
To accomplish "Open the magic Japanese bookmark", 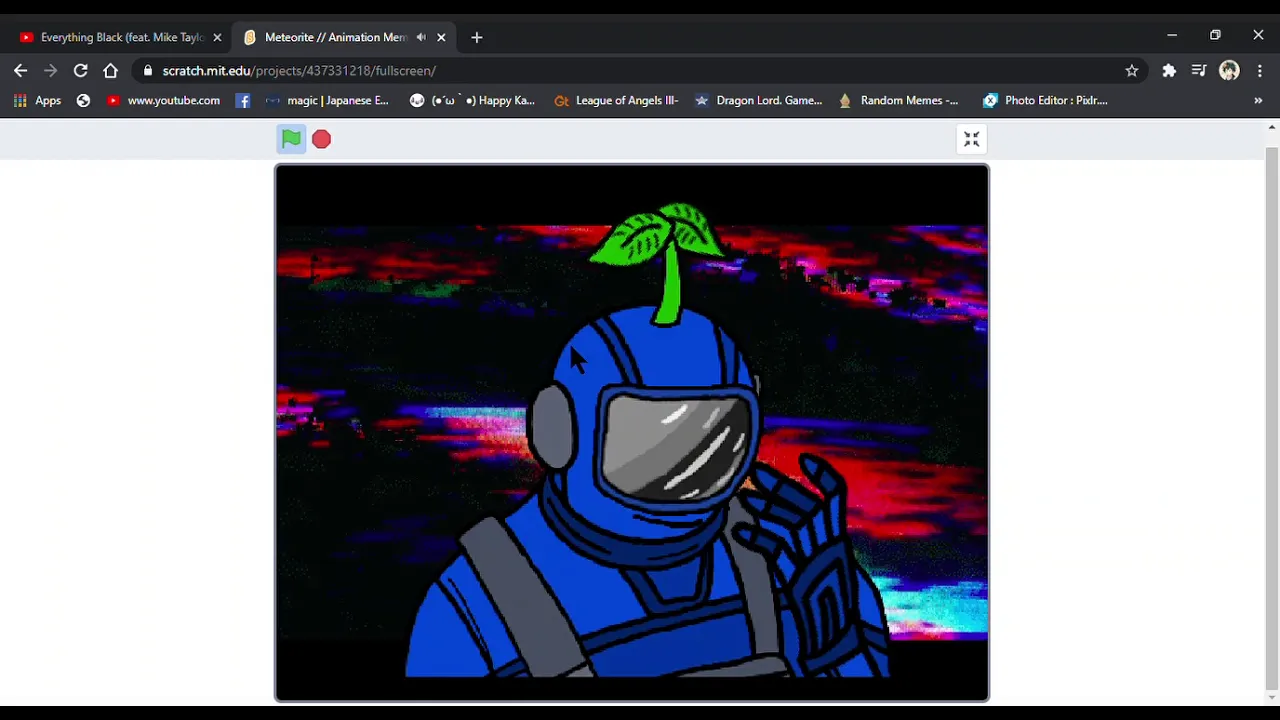I will point(327,100).
